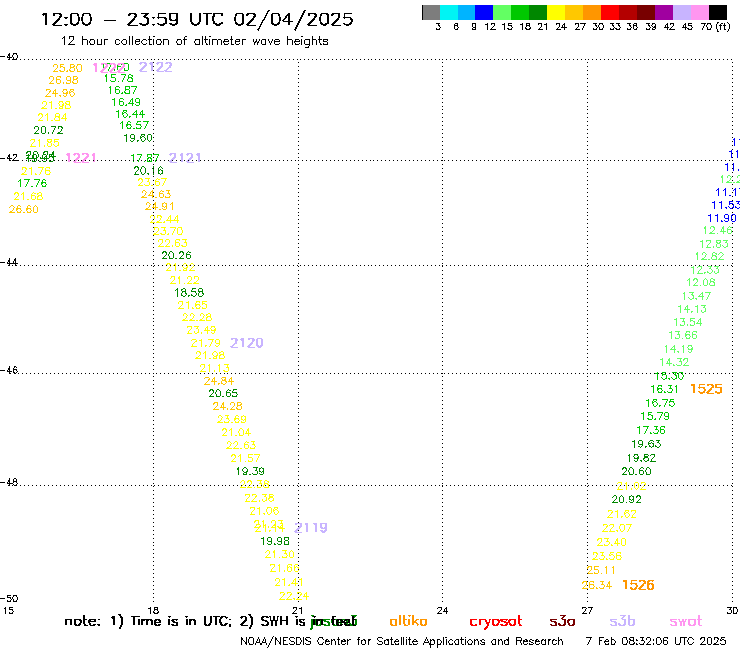This screenshot has height=650, width=740.
Task: Click the cyan swatch in the legend
Action: pyautogui.click(x=448, y=12)
